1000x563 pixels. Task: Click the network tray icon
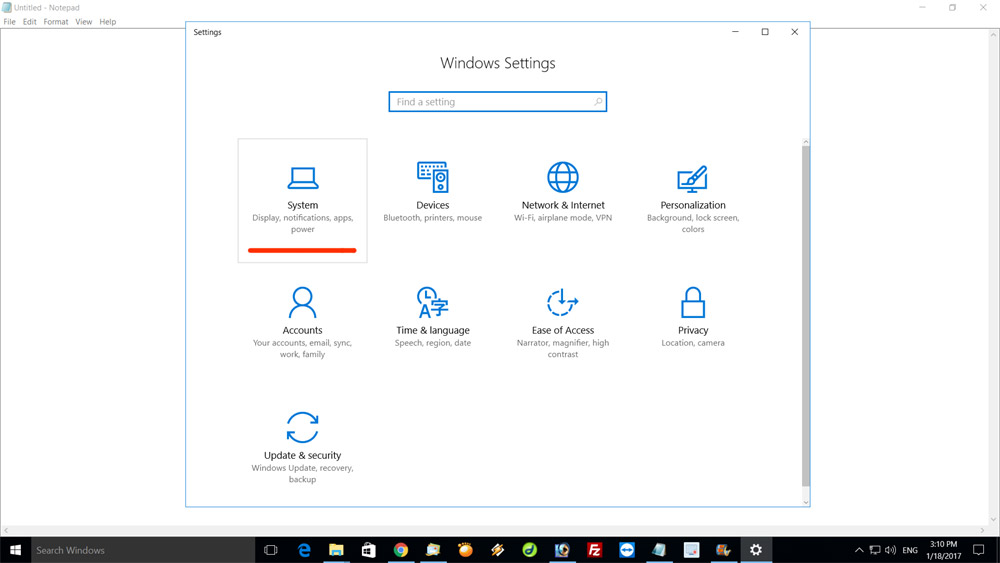pyautogui.click(x=875, y=550)
